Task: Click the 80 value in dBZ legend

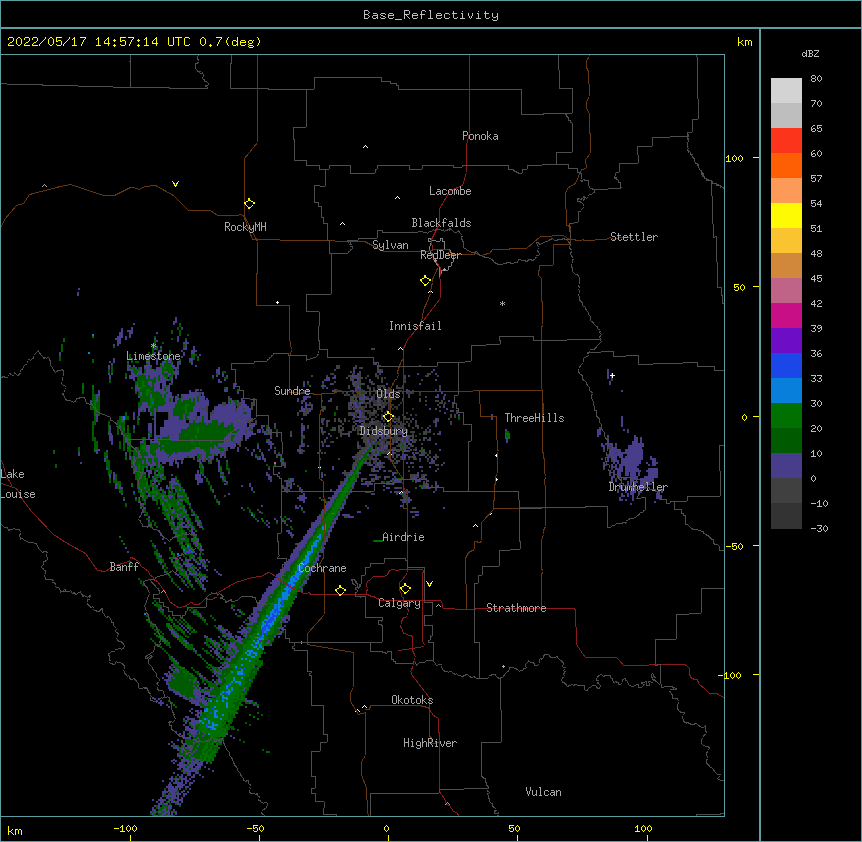Action: [x=816, y=79]
